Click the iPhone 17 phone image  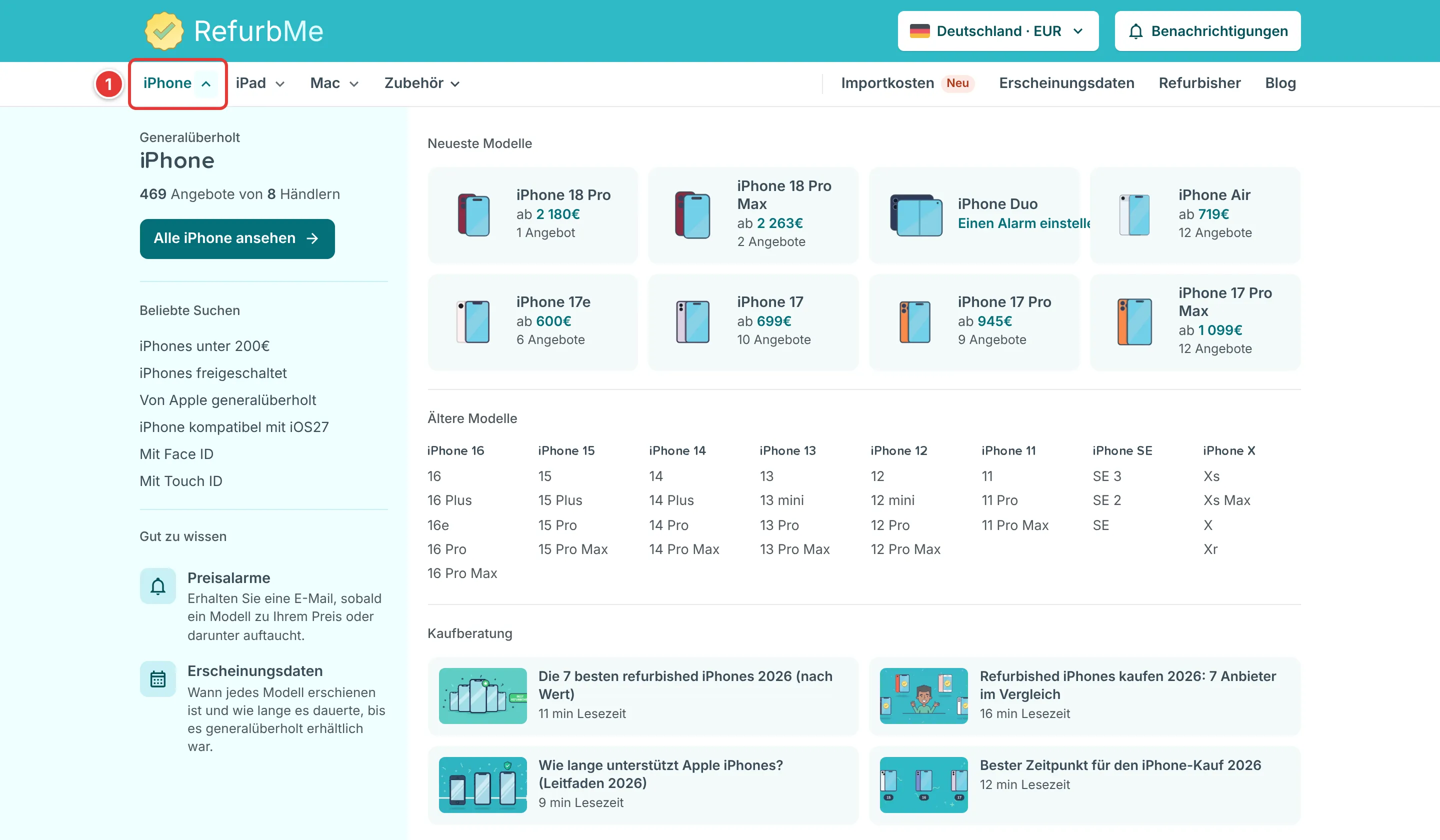click(692, 321)
